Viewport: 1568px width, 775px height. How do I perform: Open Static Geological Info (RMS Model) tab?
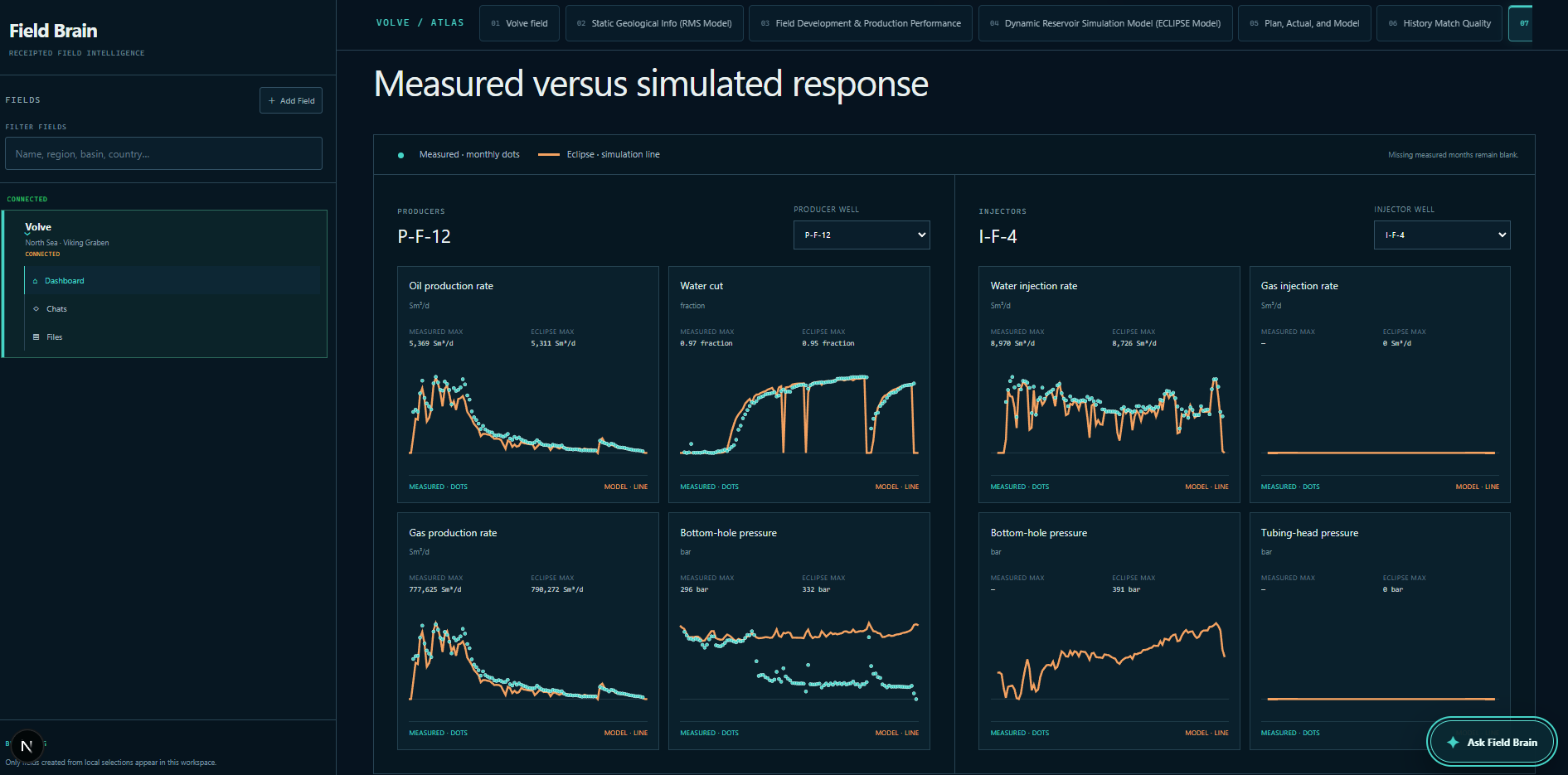pyautogui.click(x=654, y=23)
